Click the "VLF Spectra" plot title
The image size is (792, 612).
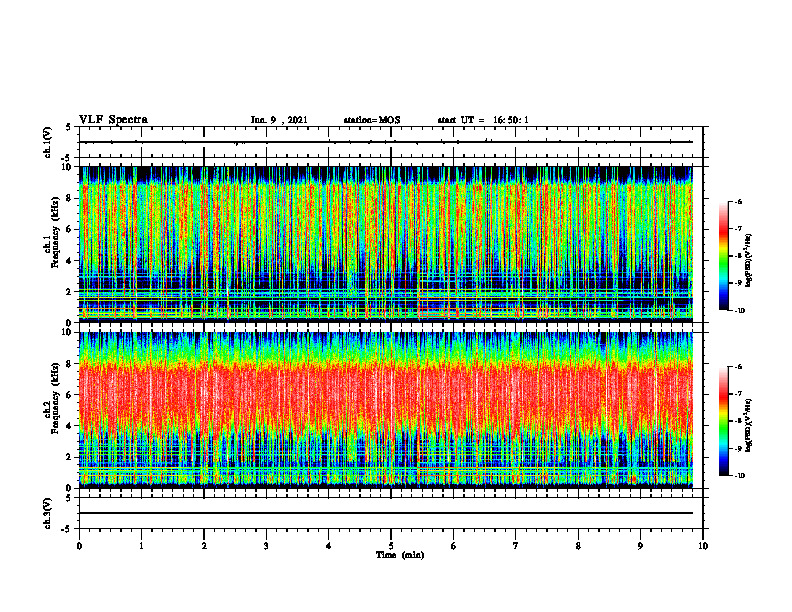113,120
